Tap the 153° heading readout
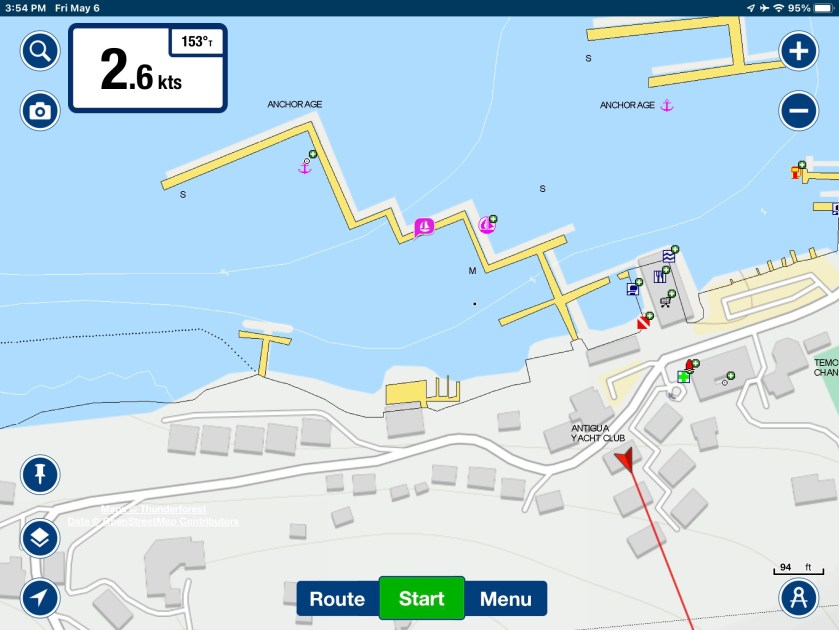The height and width of the screenshot is (630, 839). 196,41
